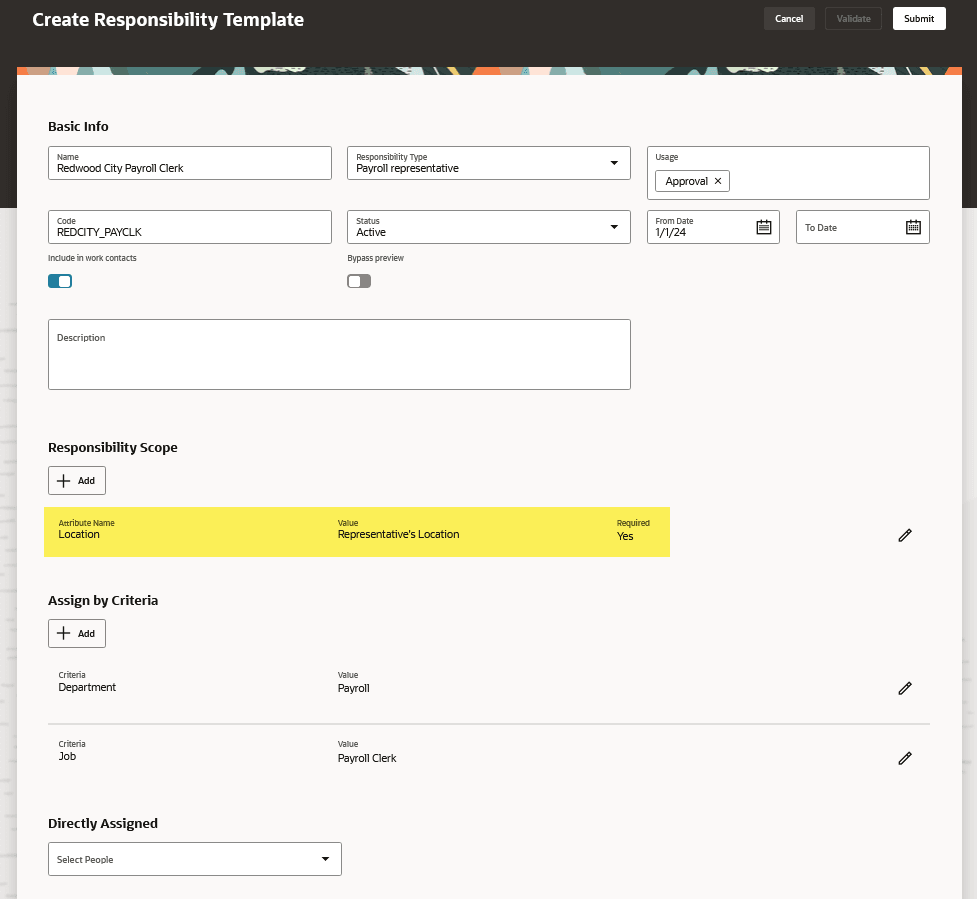Image resolution: width=977 pixels, height=899 pixels.
Task: Enable the Bypass preview switch
Action: (x=359, y=282)
